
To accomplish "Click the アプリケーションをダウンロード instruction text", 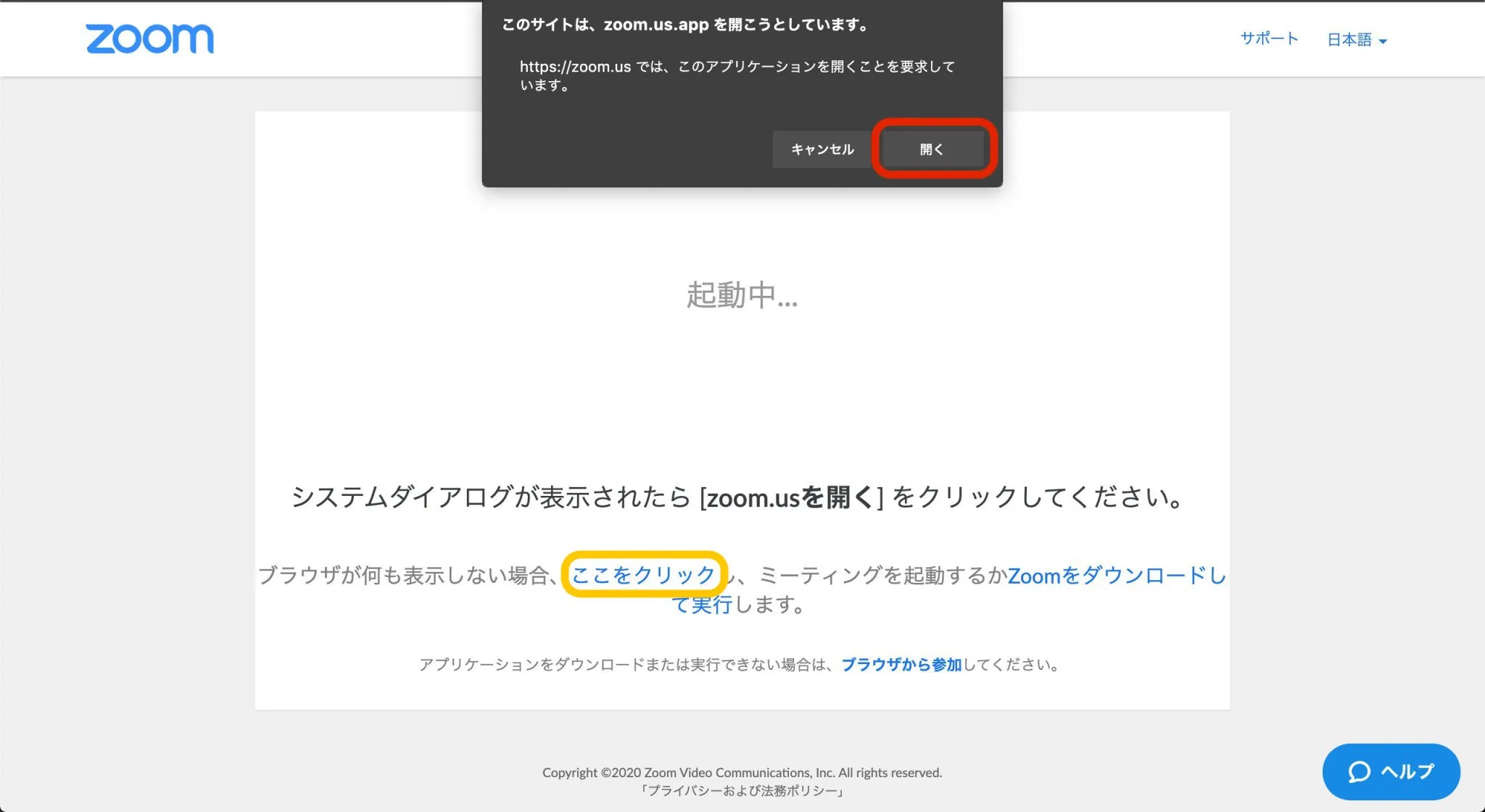I will pos(624,664).
